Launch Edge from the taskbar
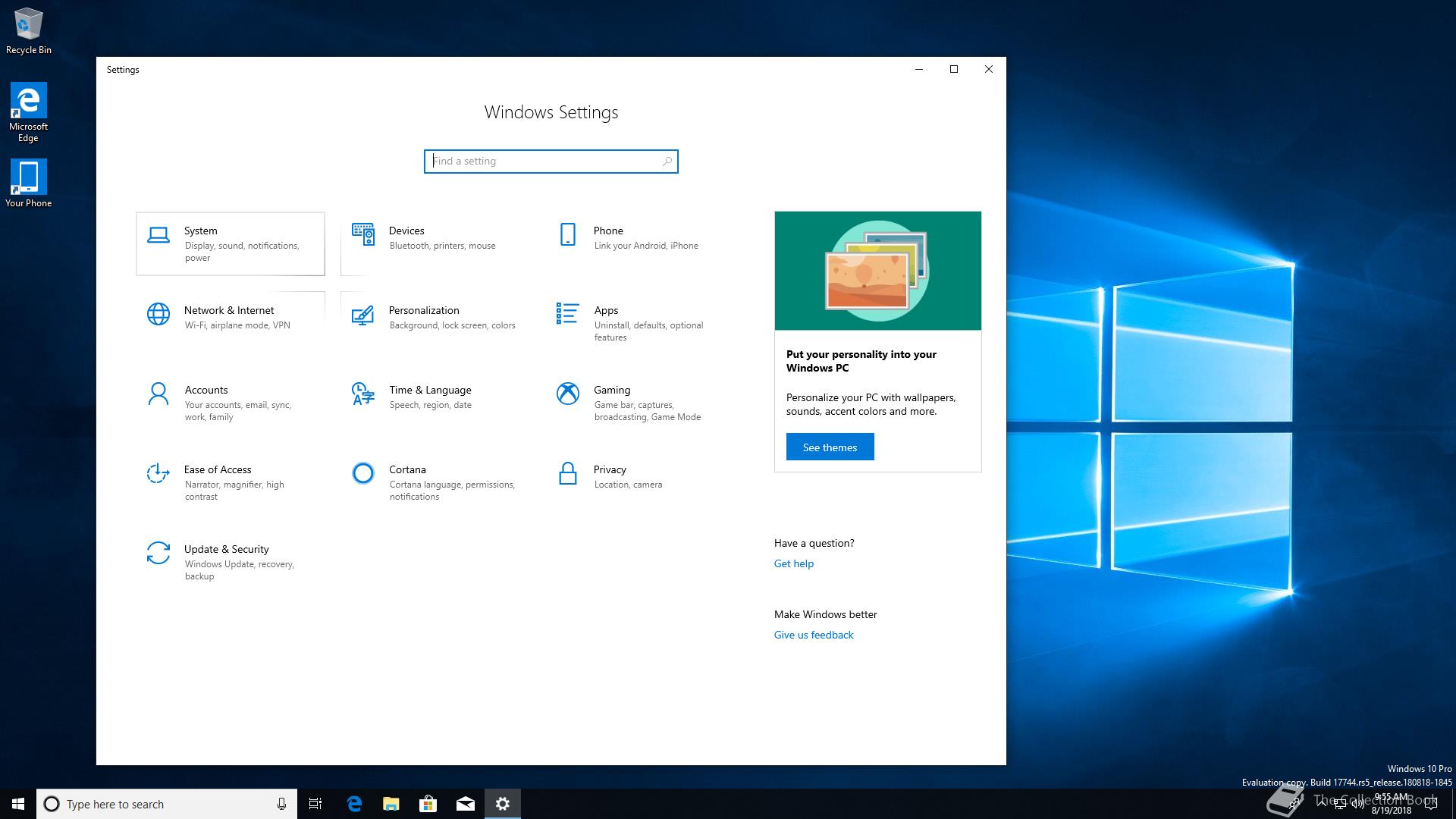 click(x=354, y=804)
